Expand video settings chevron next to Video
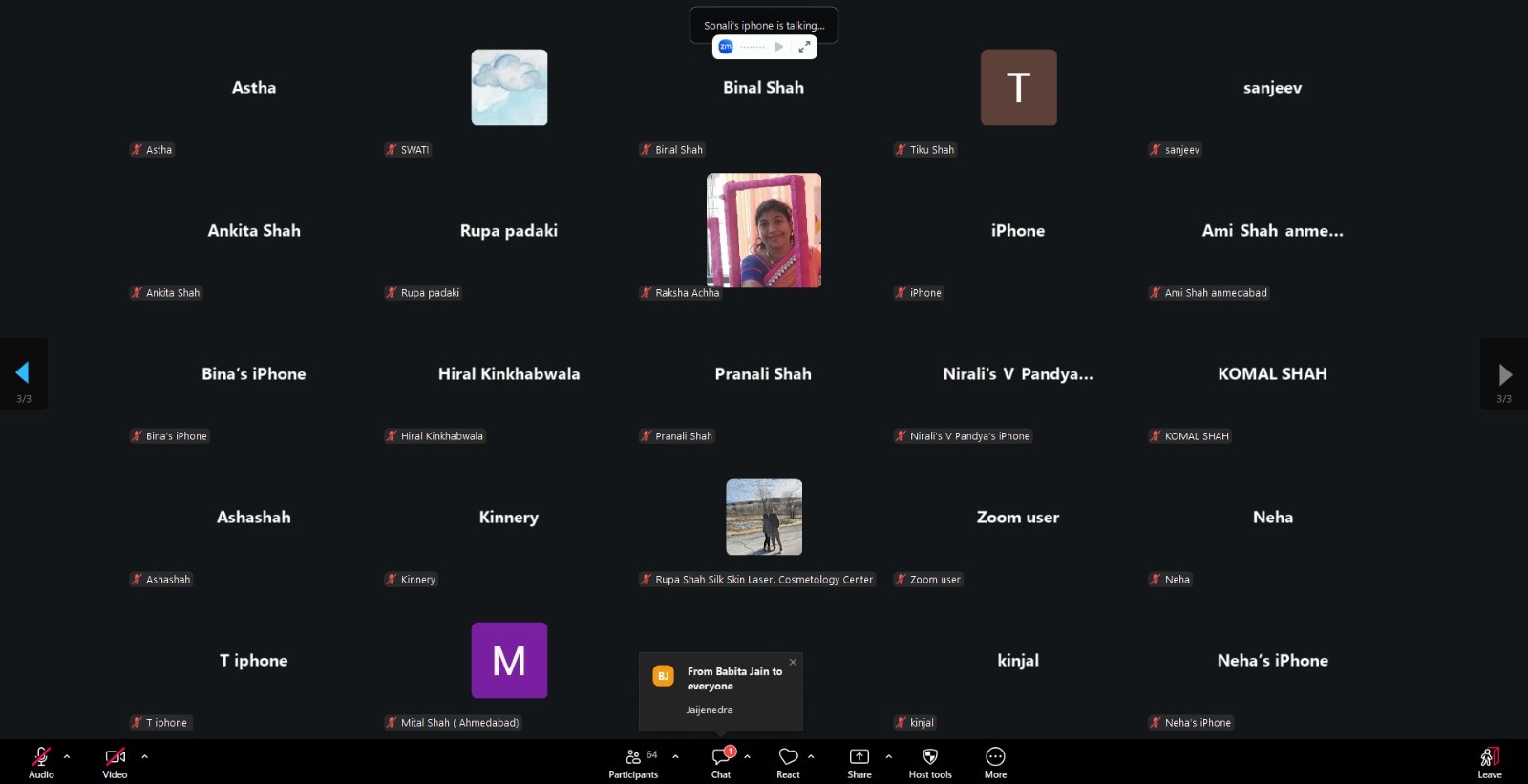1528x784 pixels. point(144,756)
